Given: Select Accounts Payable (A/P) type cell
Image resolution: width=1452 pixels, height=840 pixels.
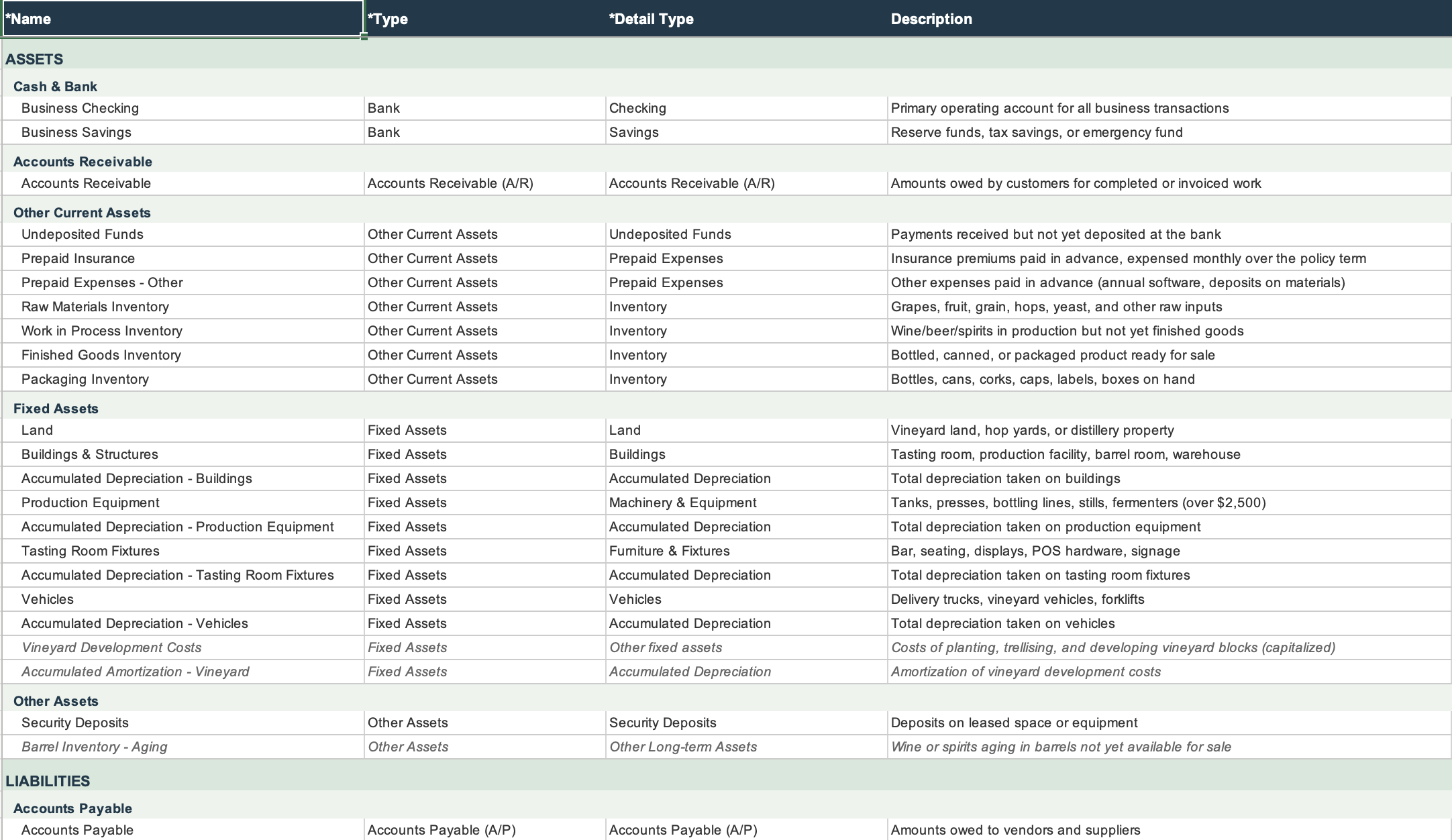Looking at the screenshot, I should click(x=485, y=830).
